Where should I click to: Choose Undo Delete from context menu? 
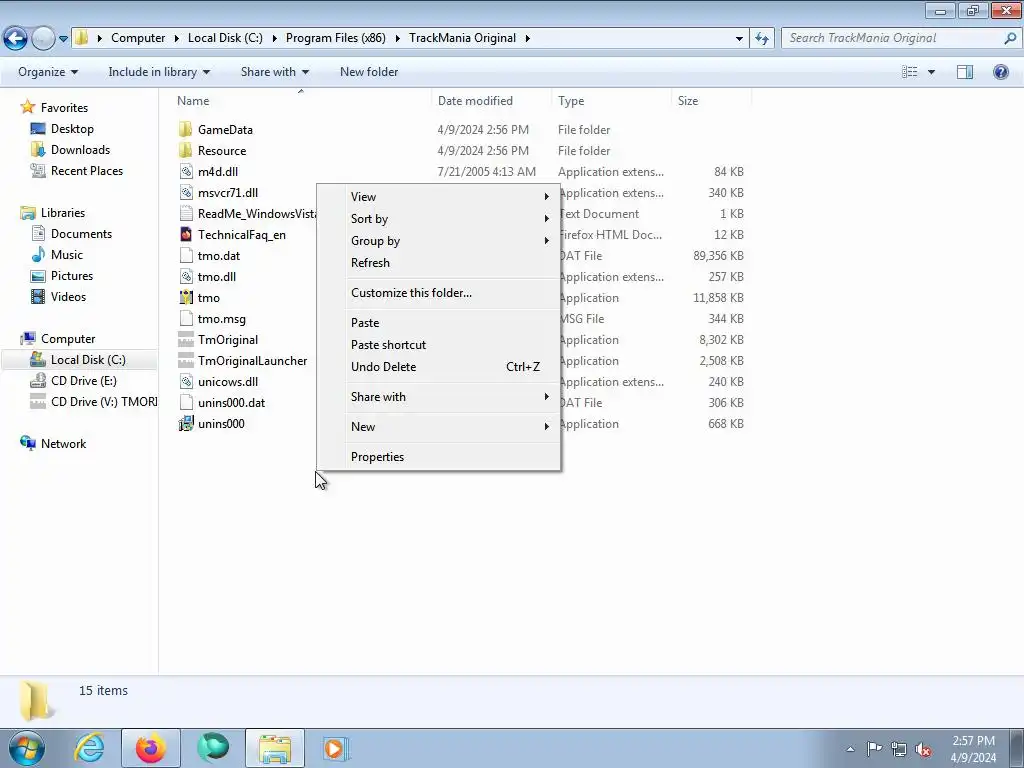tap(451, 367)
